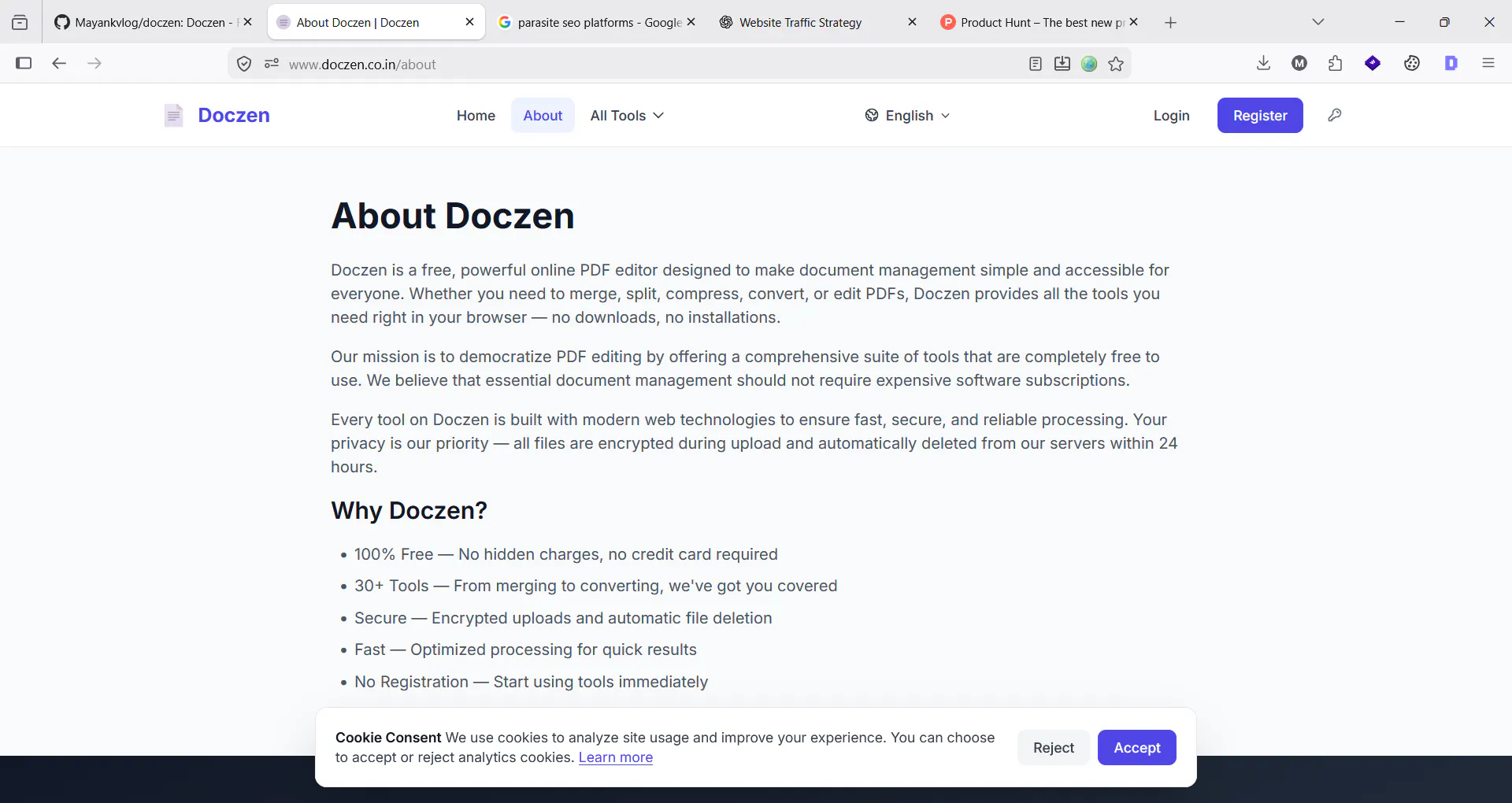Open the tracking protection shield icon
The width and height of the screenshot is (1512, 803).
click(244, 64)
